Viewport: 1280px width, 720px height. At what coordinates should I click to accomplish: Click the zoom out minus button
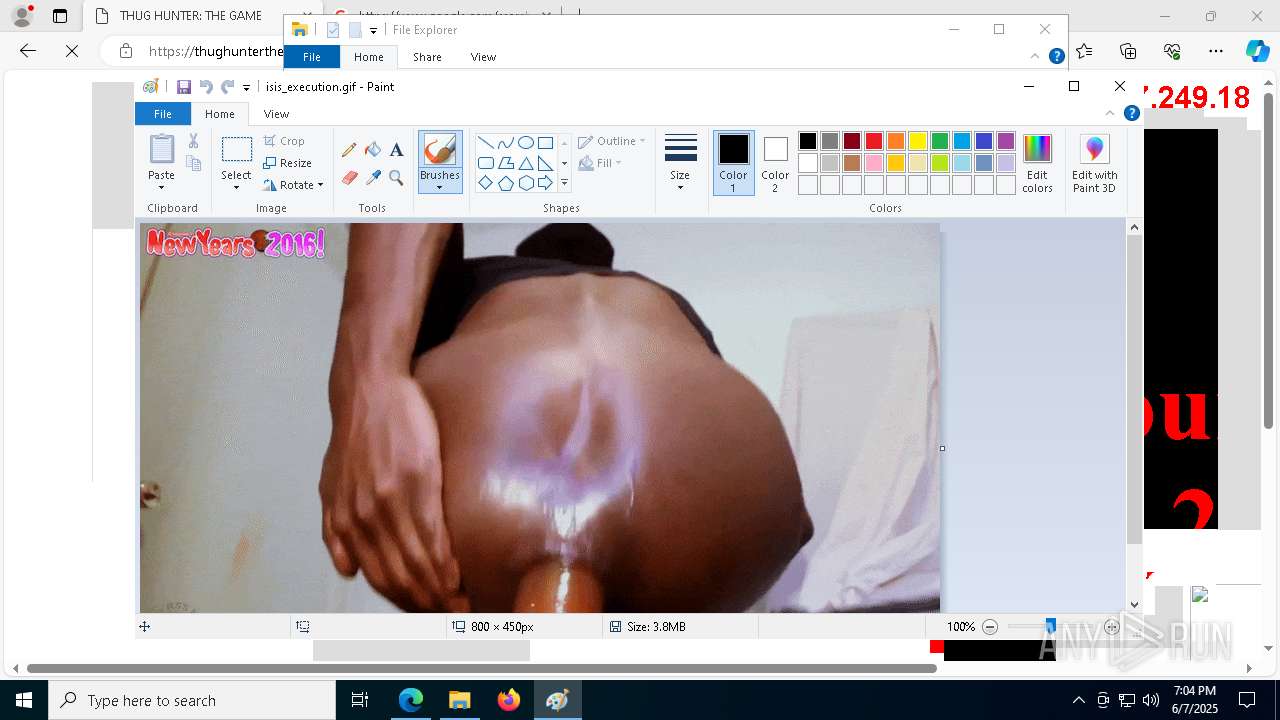[990, 627]
